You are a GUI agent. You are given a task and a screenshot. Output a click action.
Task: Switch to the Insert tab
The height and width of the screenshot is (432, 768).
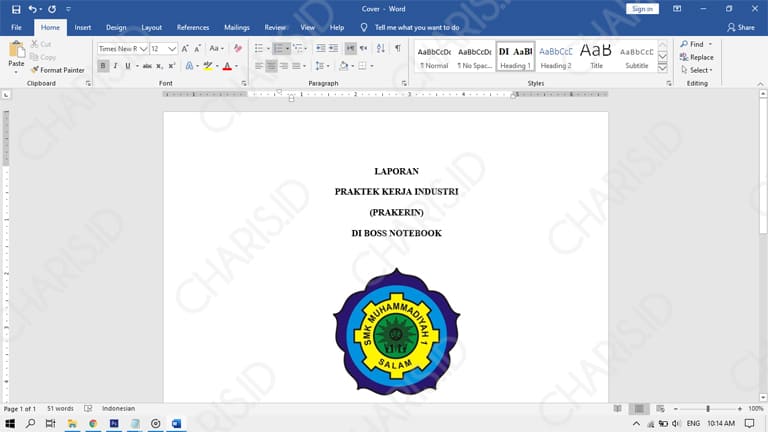tap(83, 27)
